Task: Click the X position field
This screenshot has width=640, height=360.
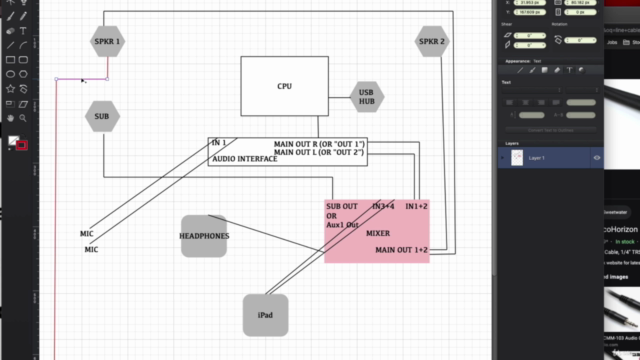Action: pos(530,2)
